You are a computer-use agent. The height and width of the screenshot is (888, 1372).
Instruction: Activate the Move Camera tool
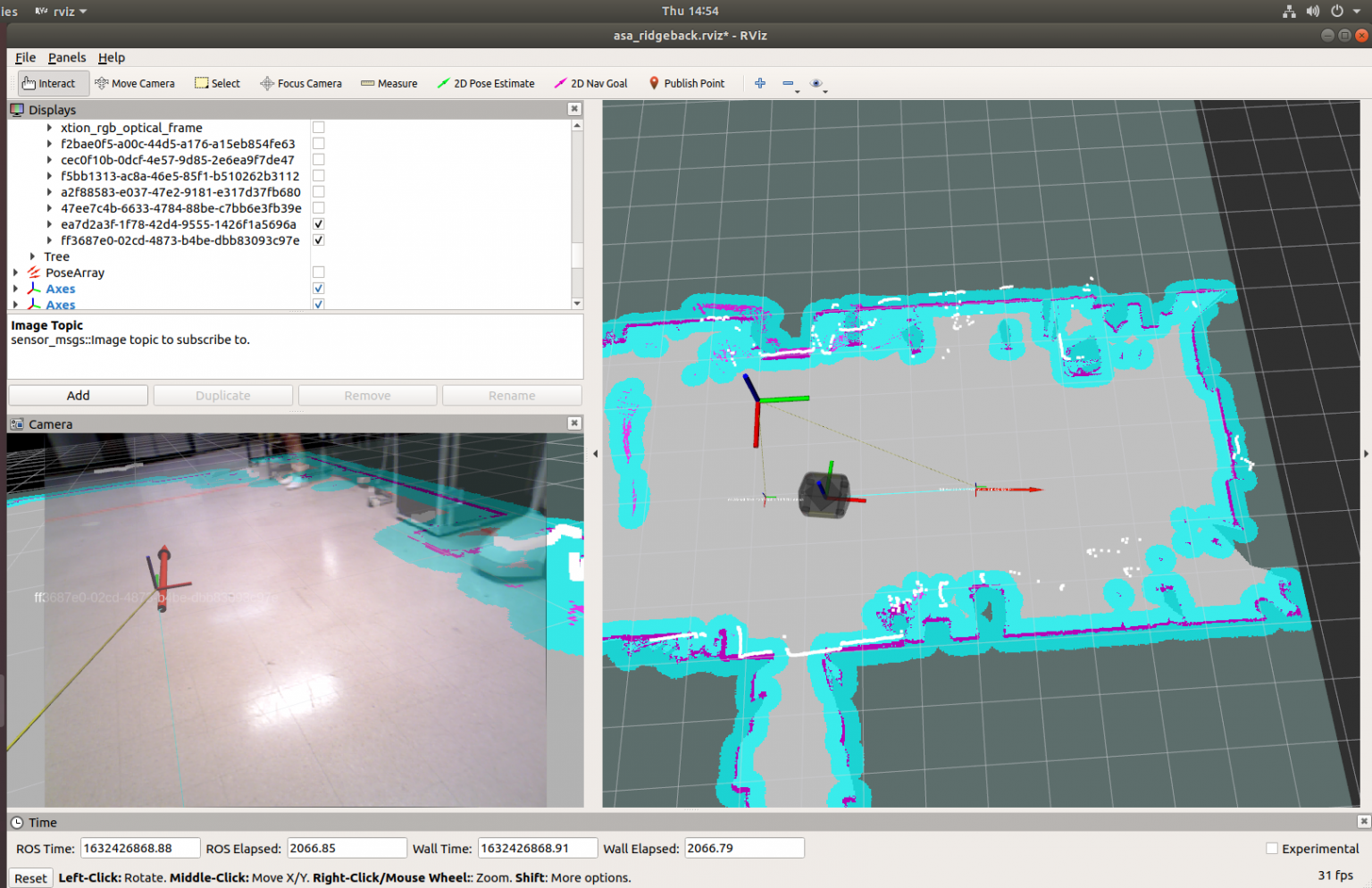tap(135, 83)
